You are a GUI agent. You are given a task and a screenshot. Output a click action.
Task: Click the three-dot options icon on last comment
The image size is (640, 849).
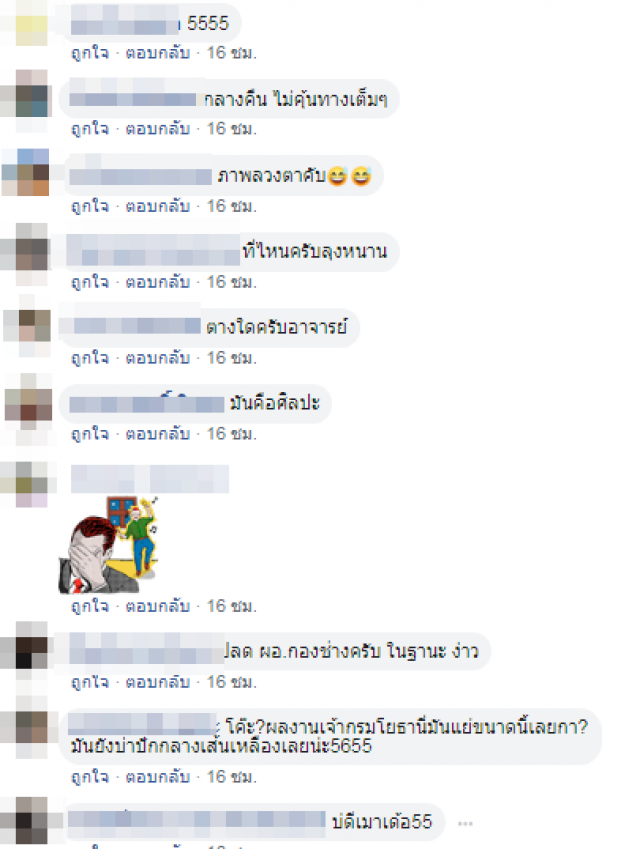coord(465,824)
